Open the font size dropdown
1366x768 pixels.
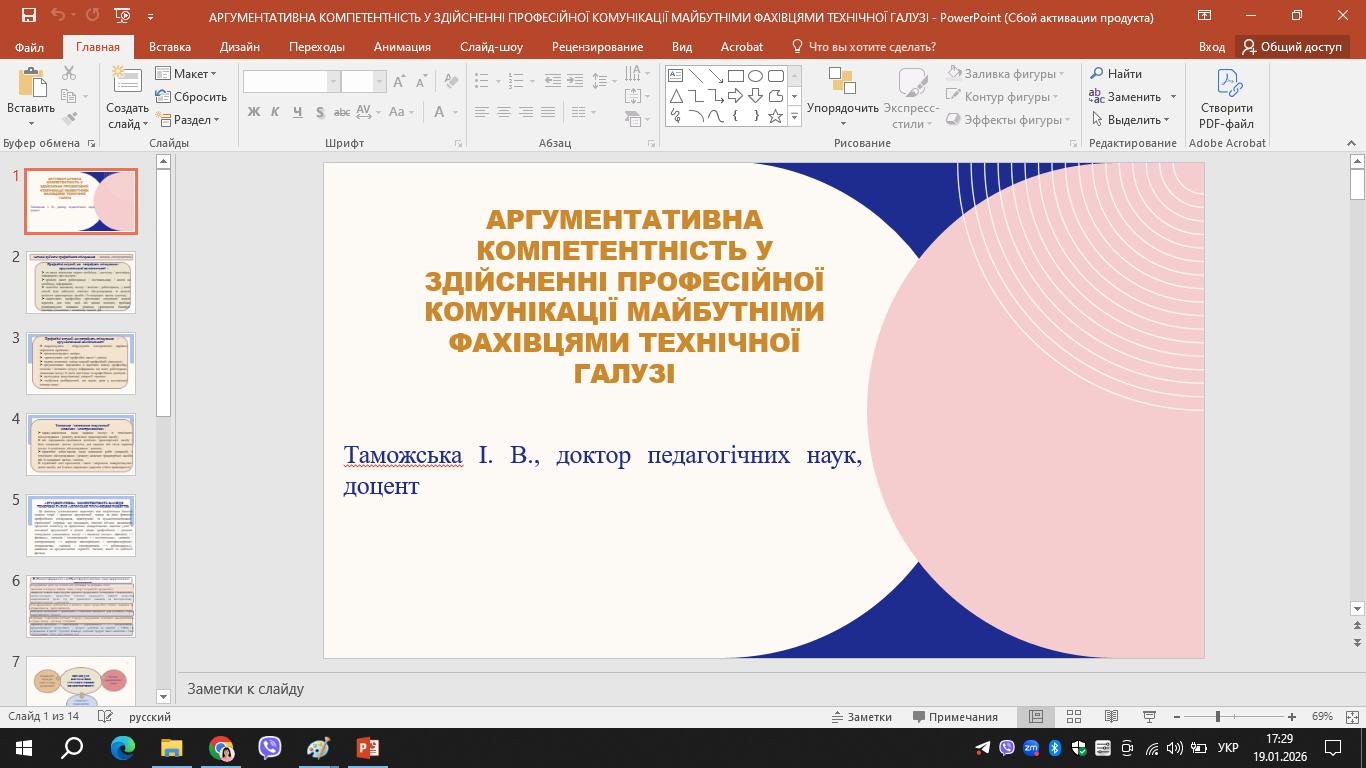coord(380,80)
